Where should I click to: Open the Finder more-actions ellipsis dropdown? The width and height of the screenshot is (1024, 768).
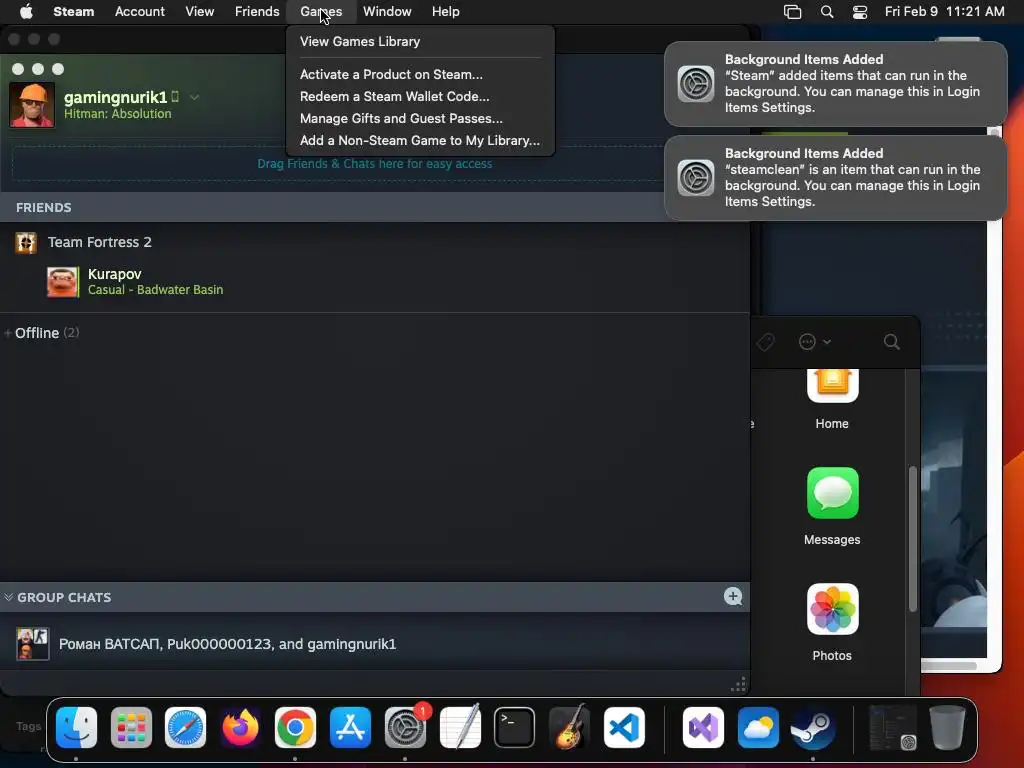pyautogui.click(x=814, y=342)
